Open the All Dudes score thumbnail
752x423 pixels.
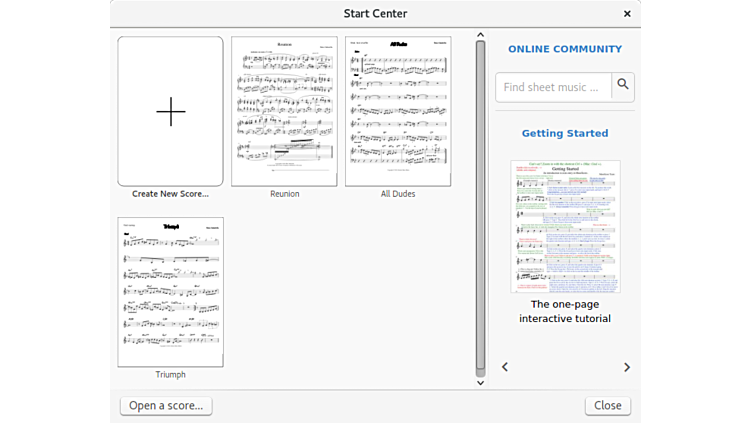(398, 111)
